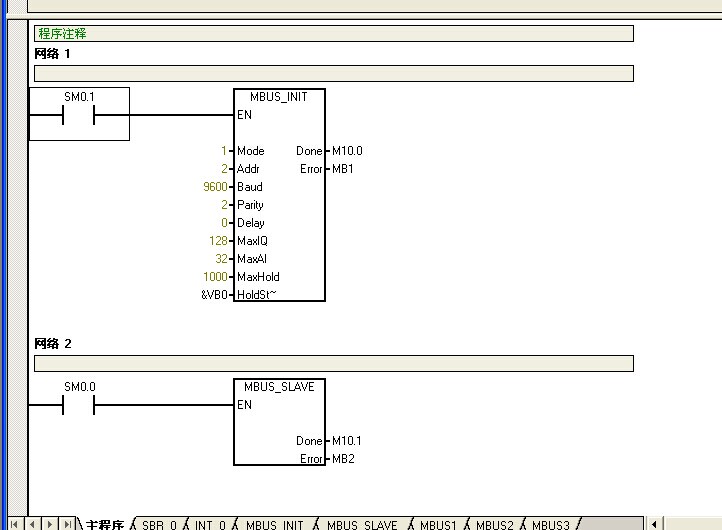
Task: Select Done output M10.1
Action: [347, 441]
